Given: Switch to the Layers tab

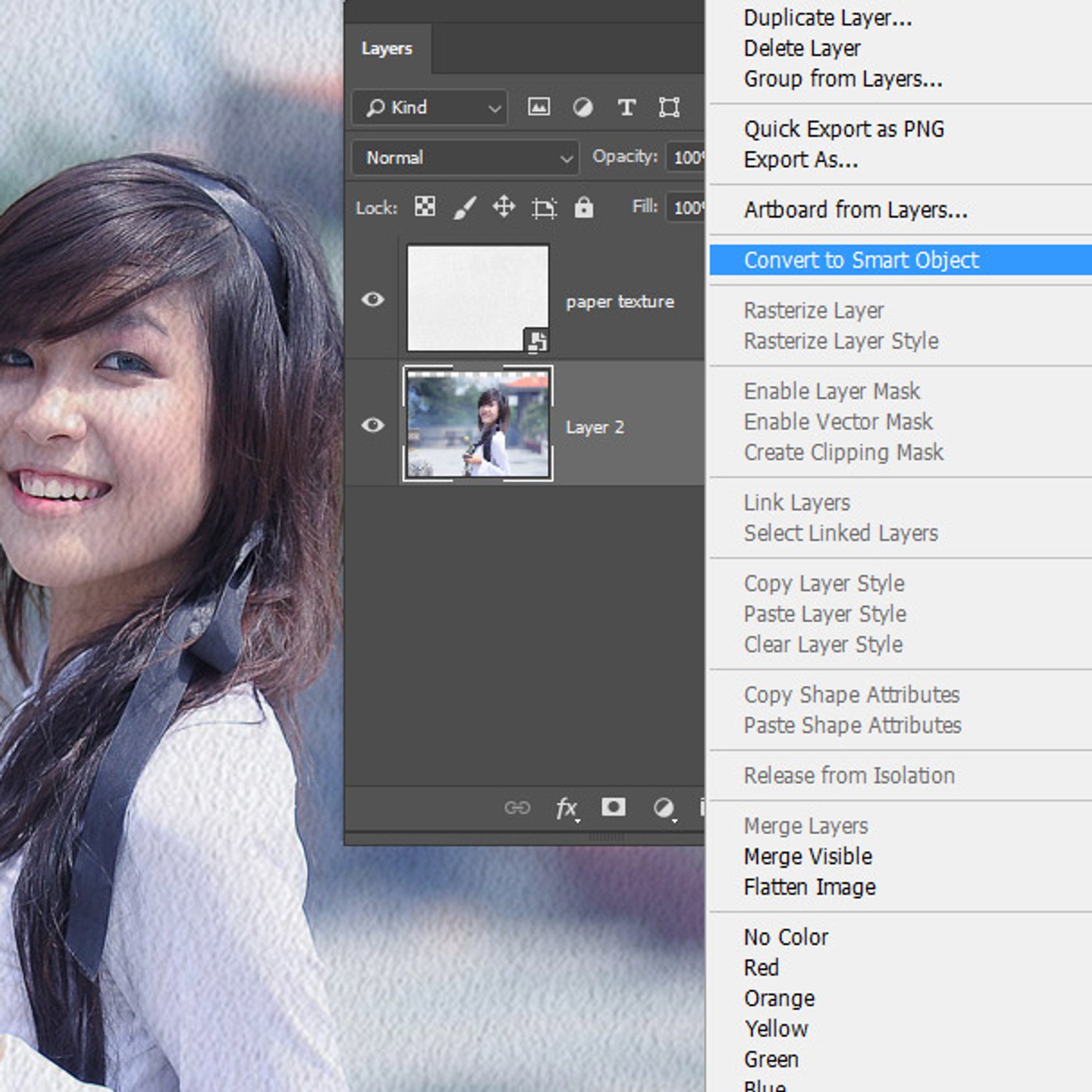Looking at the screenshot, I should click(x=387, y=48).
